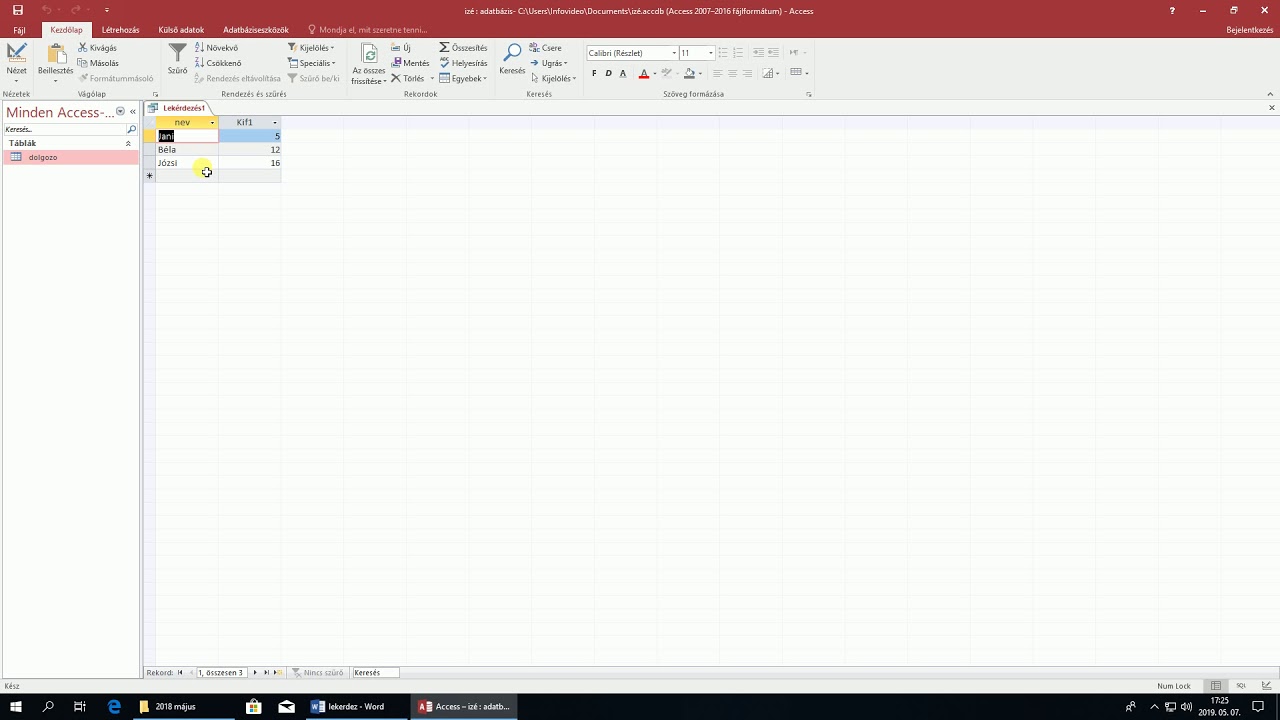Apply bold with the F button

point(594,73)
